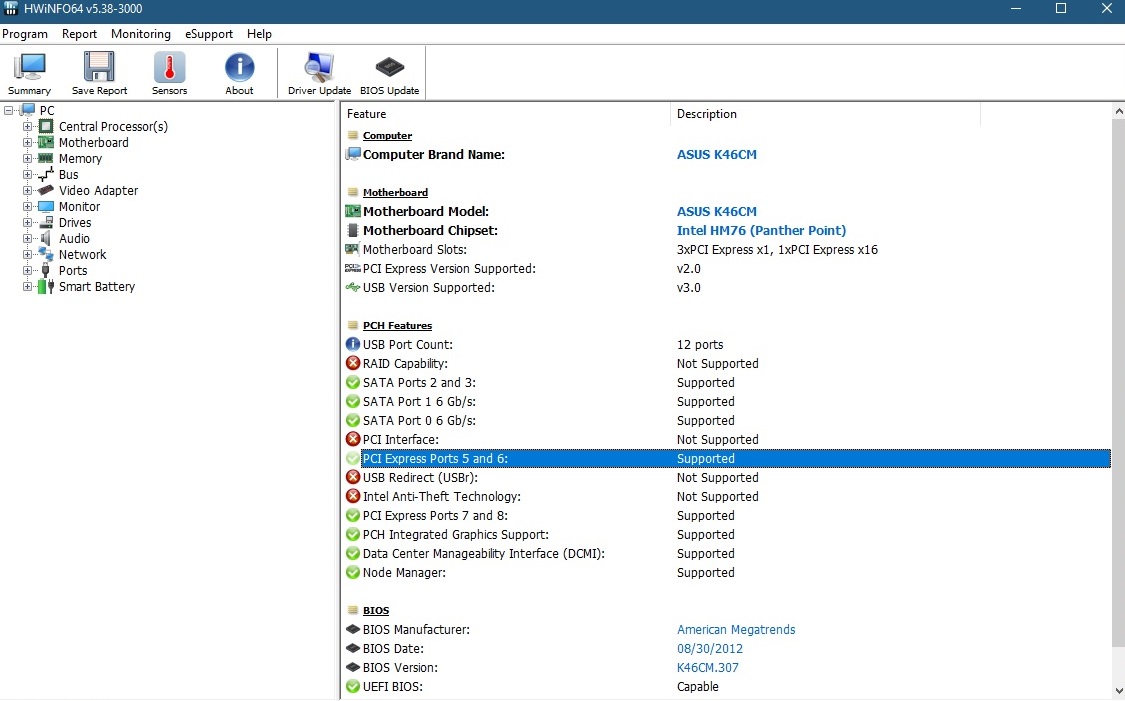This screenshot has width=1125, height=701.
Task: Expand the Drives tree node
Action: tap(27, 222)
